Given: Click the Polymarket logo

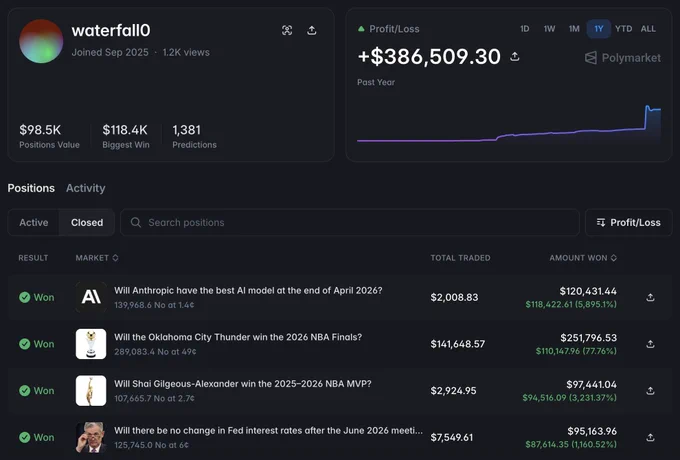Looking at the screenshot, I should pos(623,58).
